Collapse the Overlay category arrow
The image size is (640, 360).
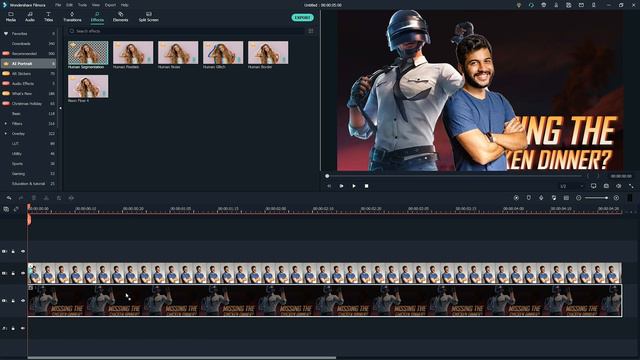tap(6, 133)
